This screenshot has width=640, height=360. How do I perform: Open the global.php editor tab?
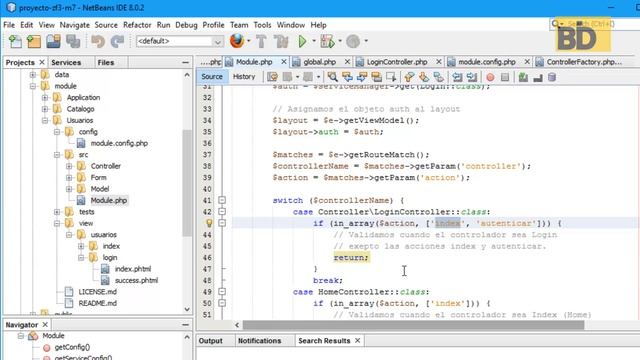(x=320, y=62)
